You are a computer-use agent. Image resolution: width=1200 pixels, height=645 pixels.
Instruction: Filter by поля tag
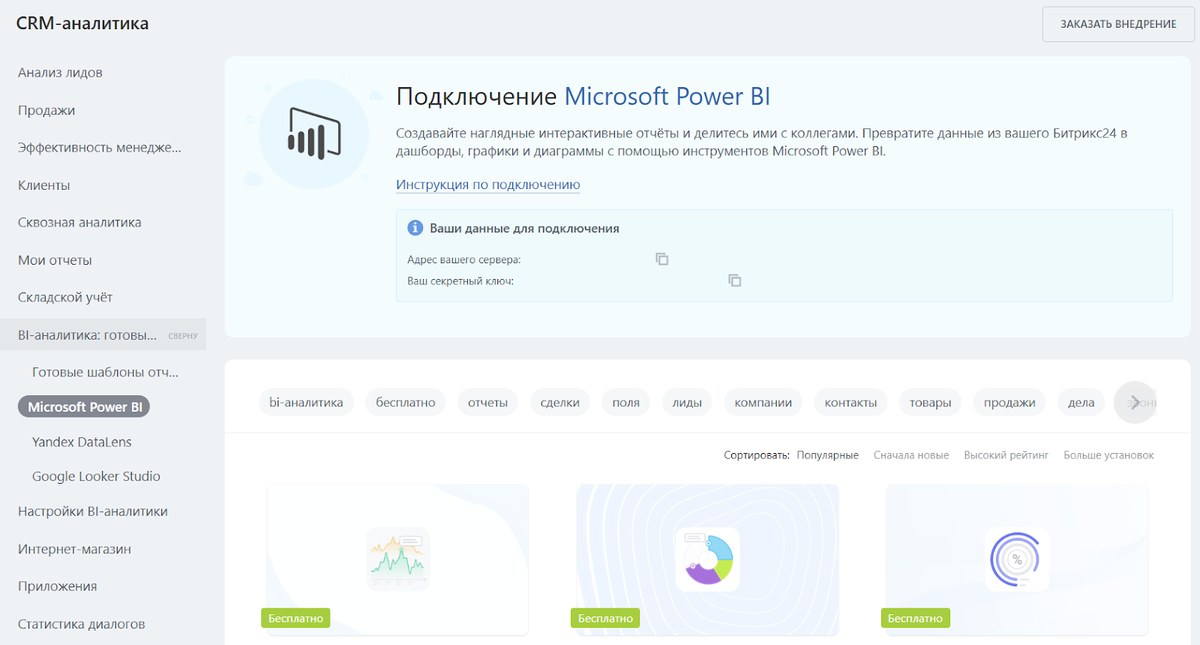click(626, 402)
